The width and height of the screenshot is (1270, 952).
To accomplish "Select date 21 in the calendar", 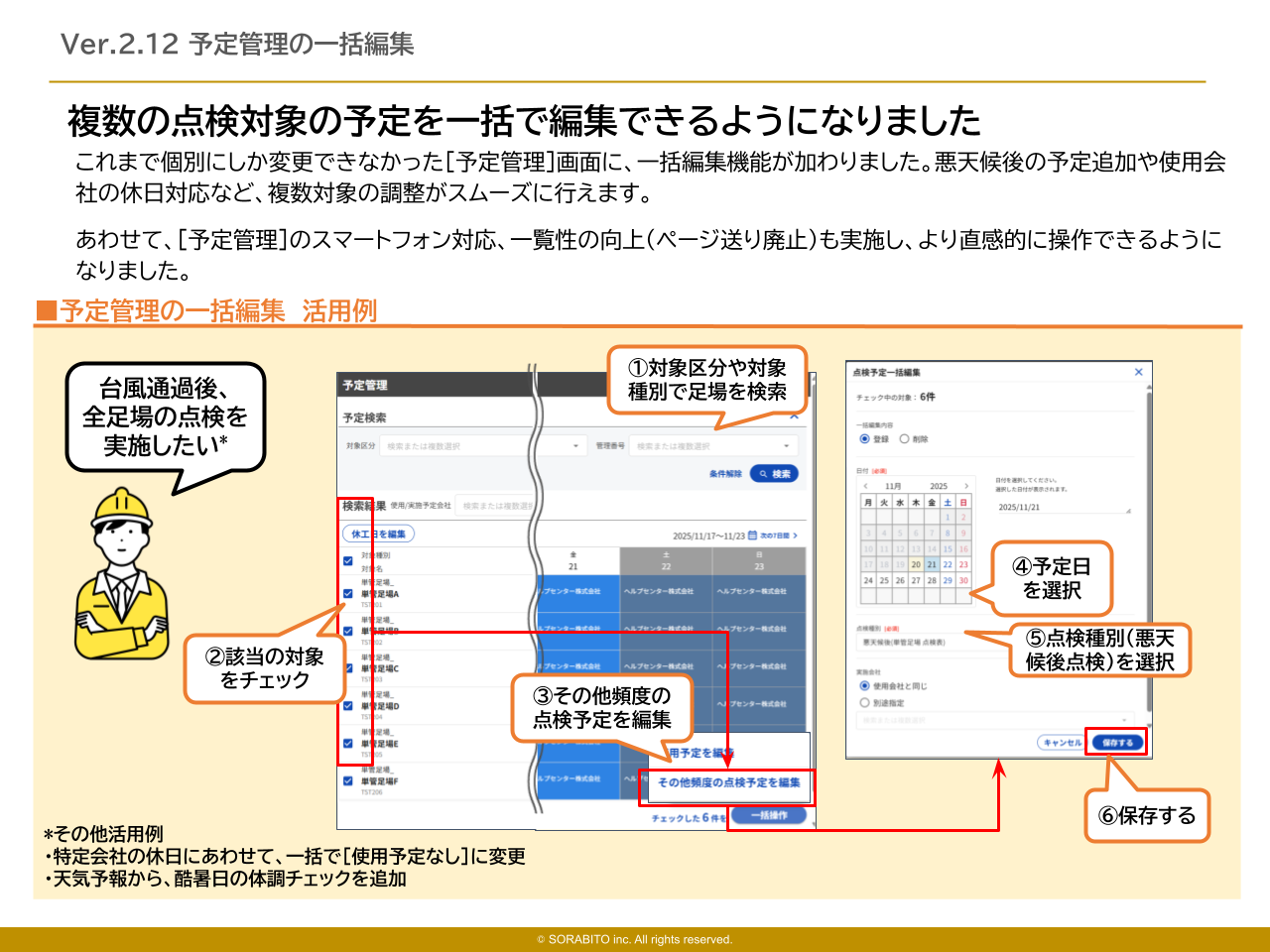I will click(932, 564).
